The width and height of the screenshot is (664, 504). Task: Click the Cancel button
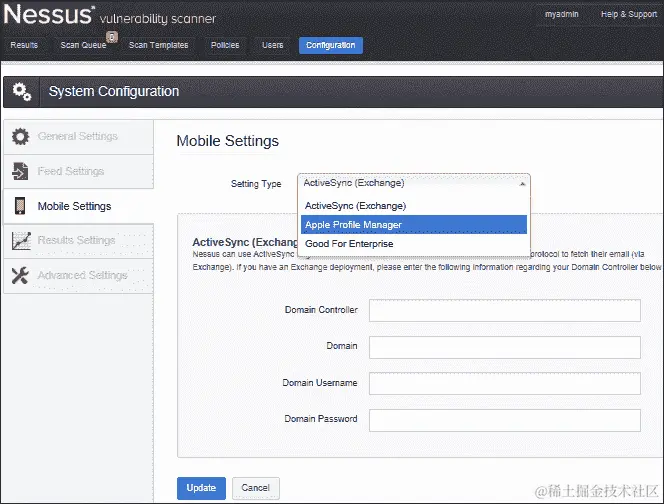[255, 488]
